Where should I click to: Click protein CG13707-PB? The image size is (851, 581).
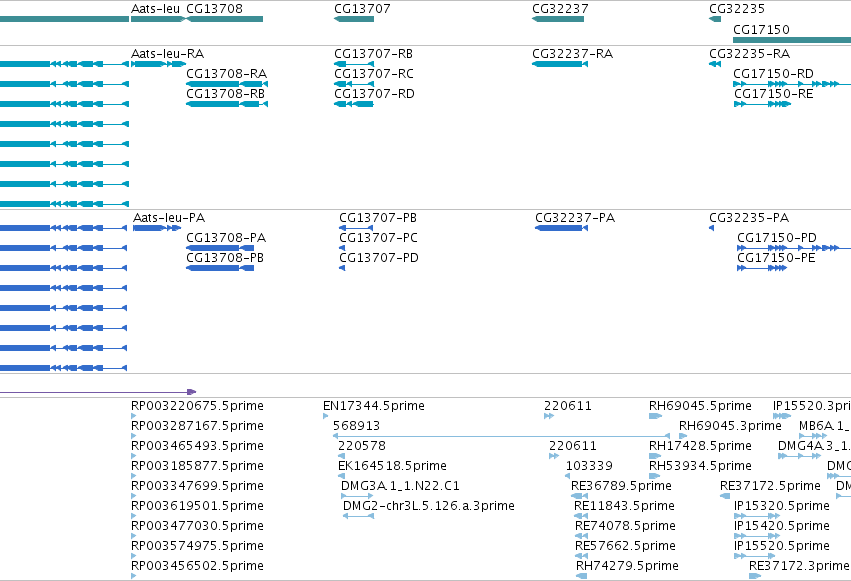378,218
